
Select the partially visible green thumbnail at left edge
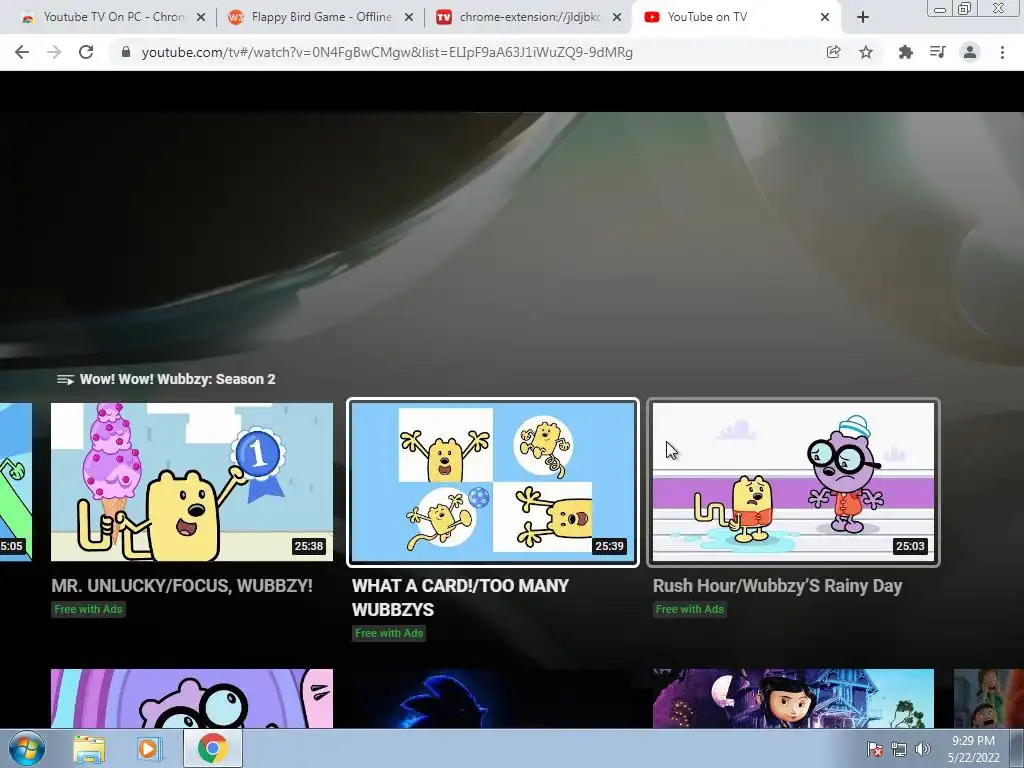[16, 482]
